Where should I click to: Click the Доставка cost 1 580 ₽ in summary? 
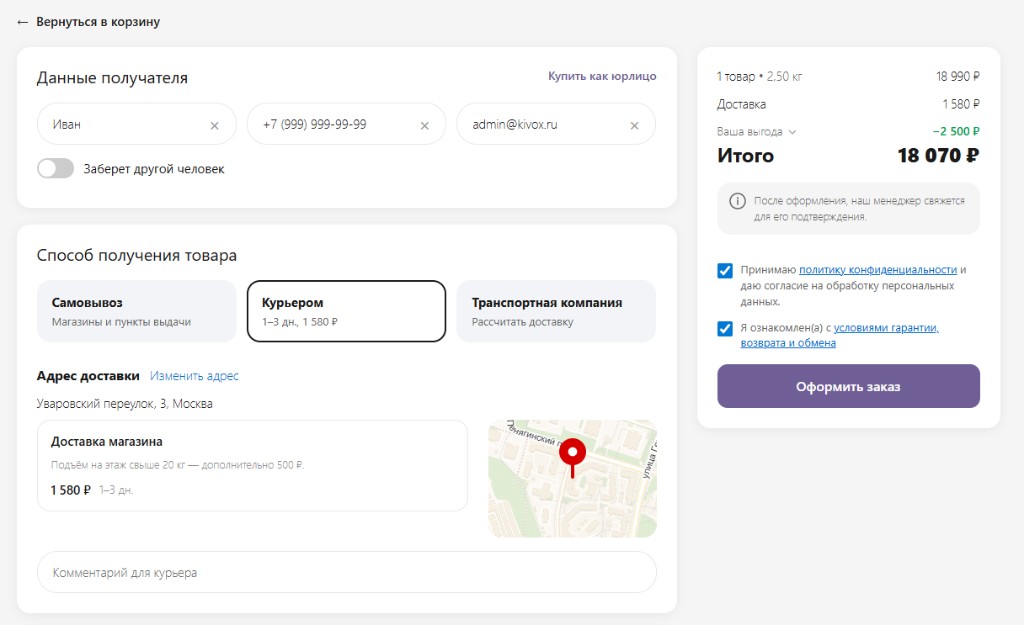tap(961, 104)
